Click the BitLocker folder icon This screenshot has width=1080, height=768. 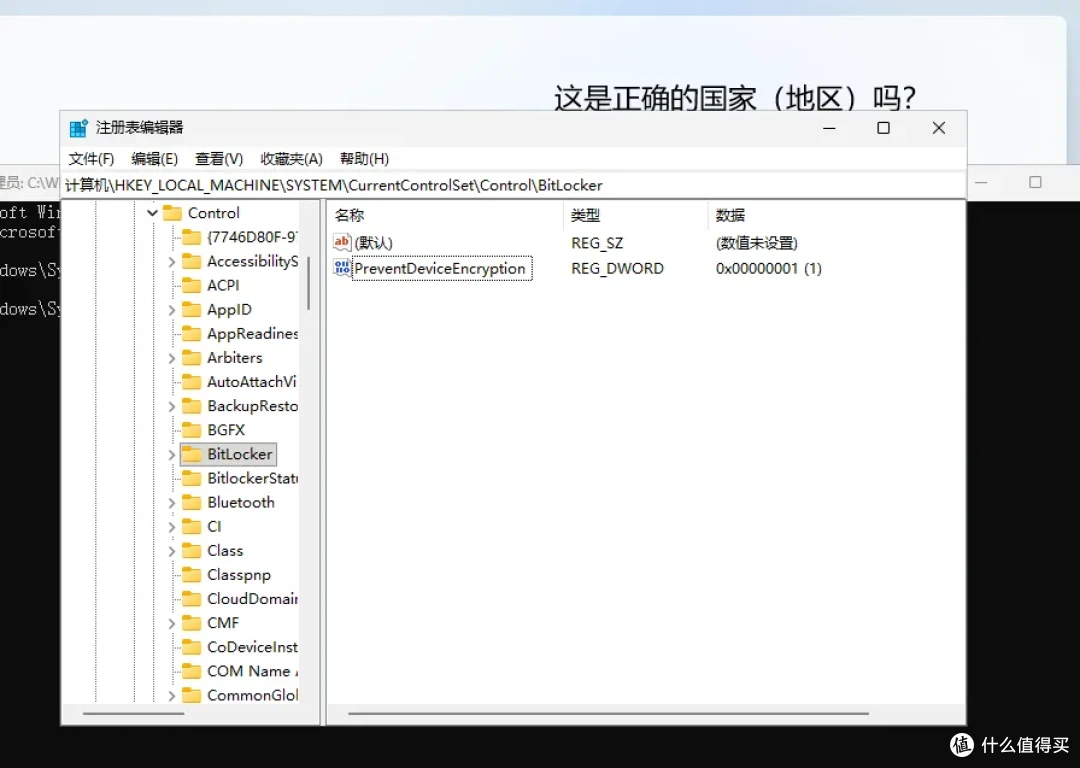click(x=191, y=454)
